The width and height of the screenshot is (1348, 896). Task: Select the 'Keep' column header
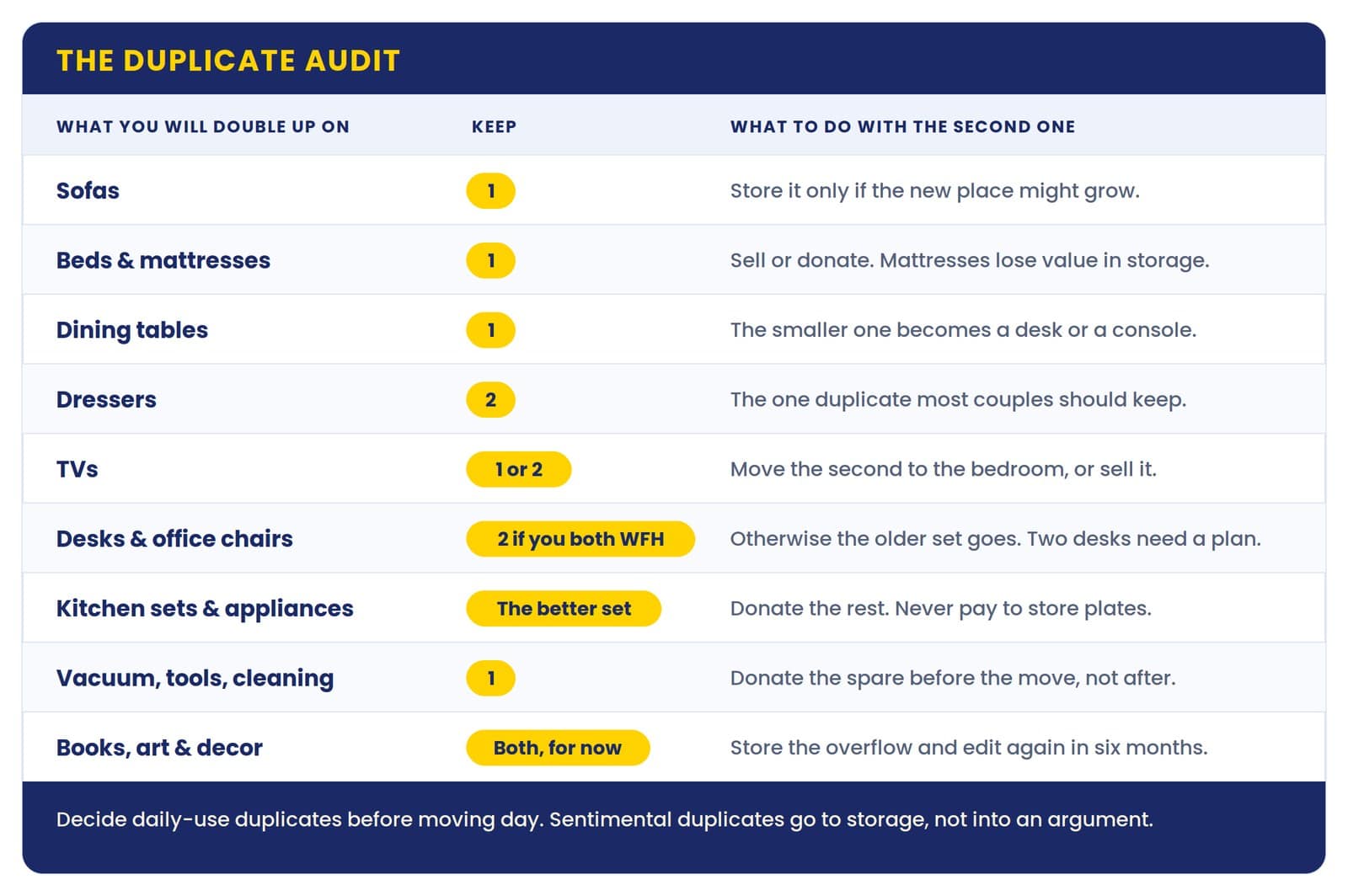pos(494,126)
